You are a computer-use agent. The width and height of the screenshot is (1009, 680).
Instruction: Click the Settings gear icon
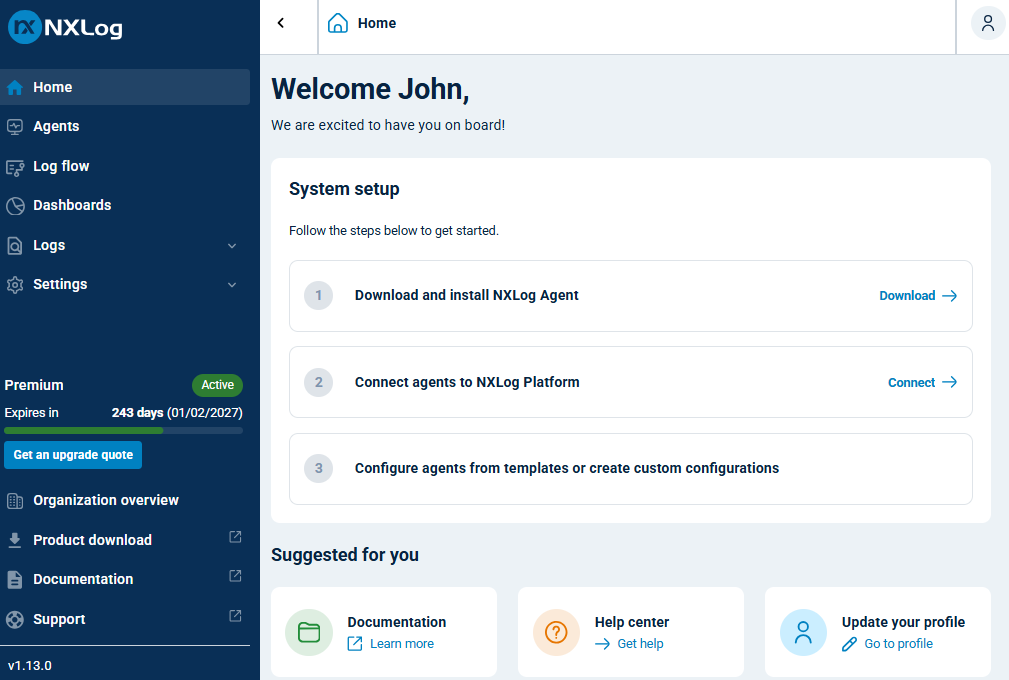[x=15, y=285]
